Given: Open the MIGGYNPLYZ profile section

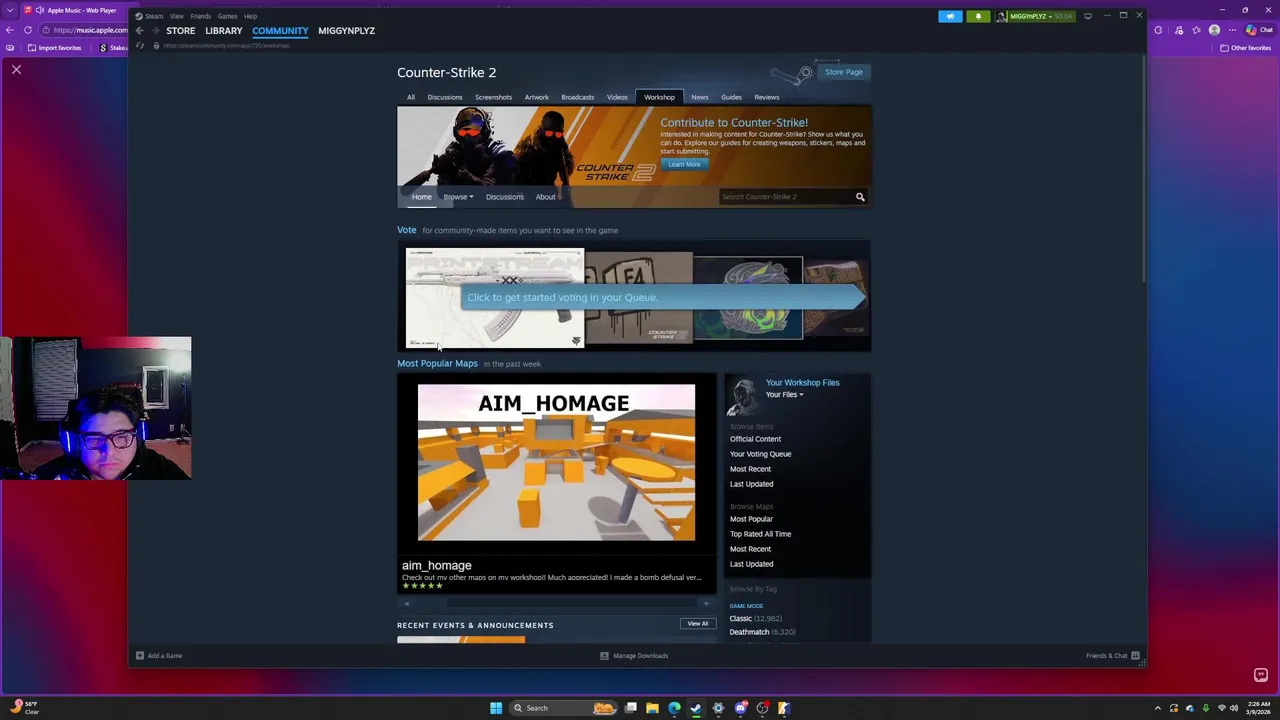Looking at the screenshot, I should [346, 31].
